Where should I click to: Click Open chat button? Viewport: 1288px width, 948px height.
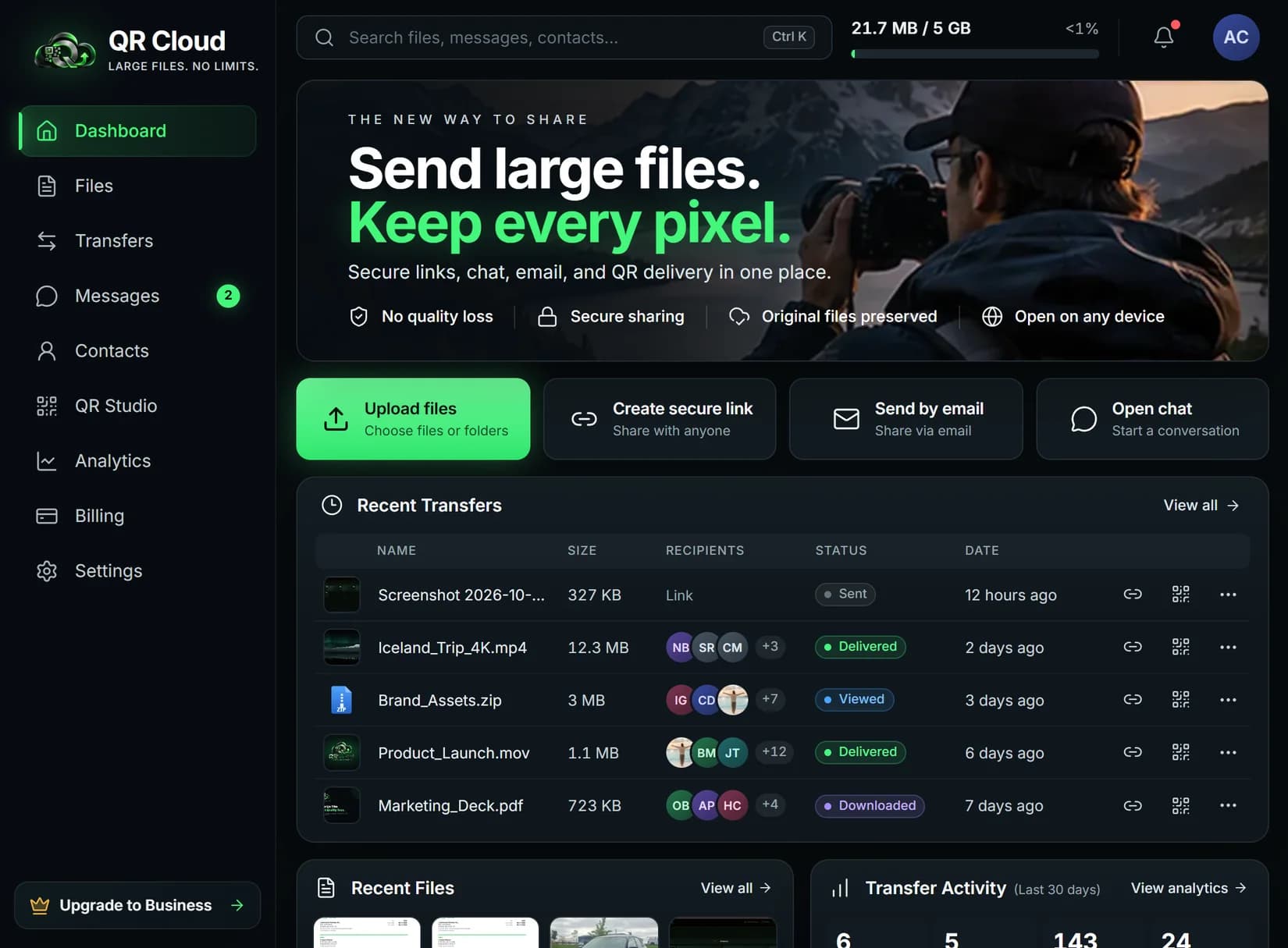[x=1152, y=419]
